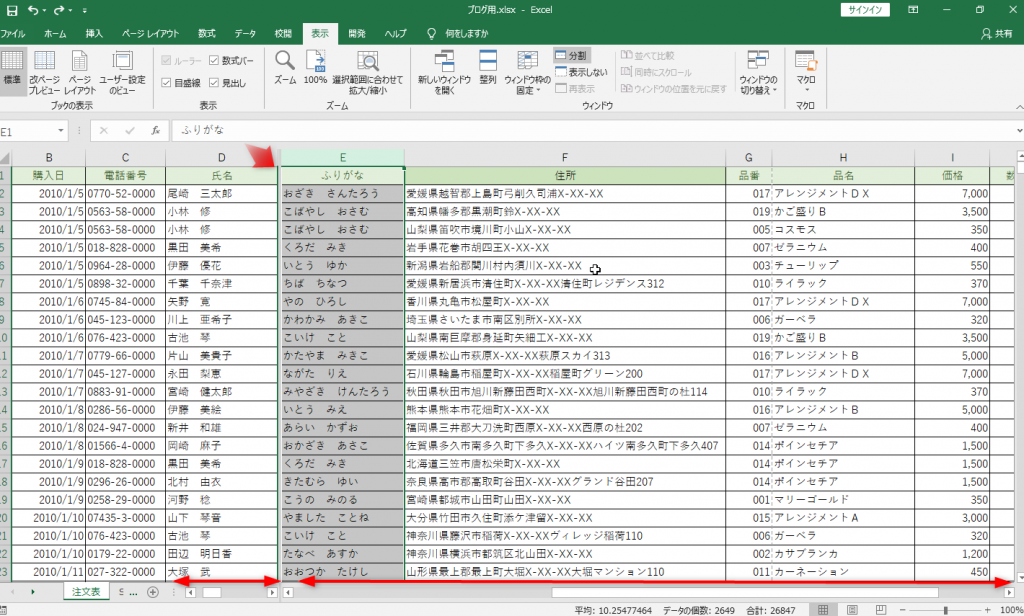
Task: Set zoom to 100% in ribbon
Action: [x=315, y=66]
